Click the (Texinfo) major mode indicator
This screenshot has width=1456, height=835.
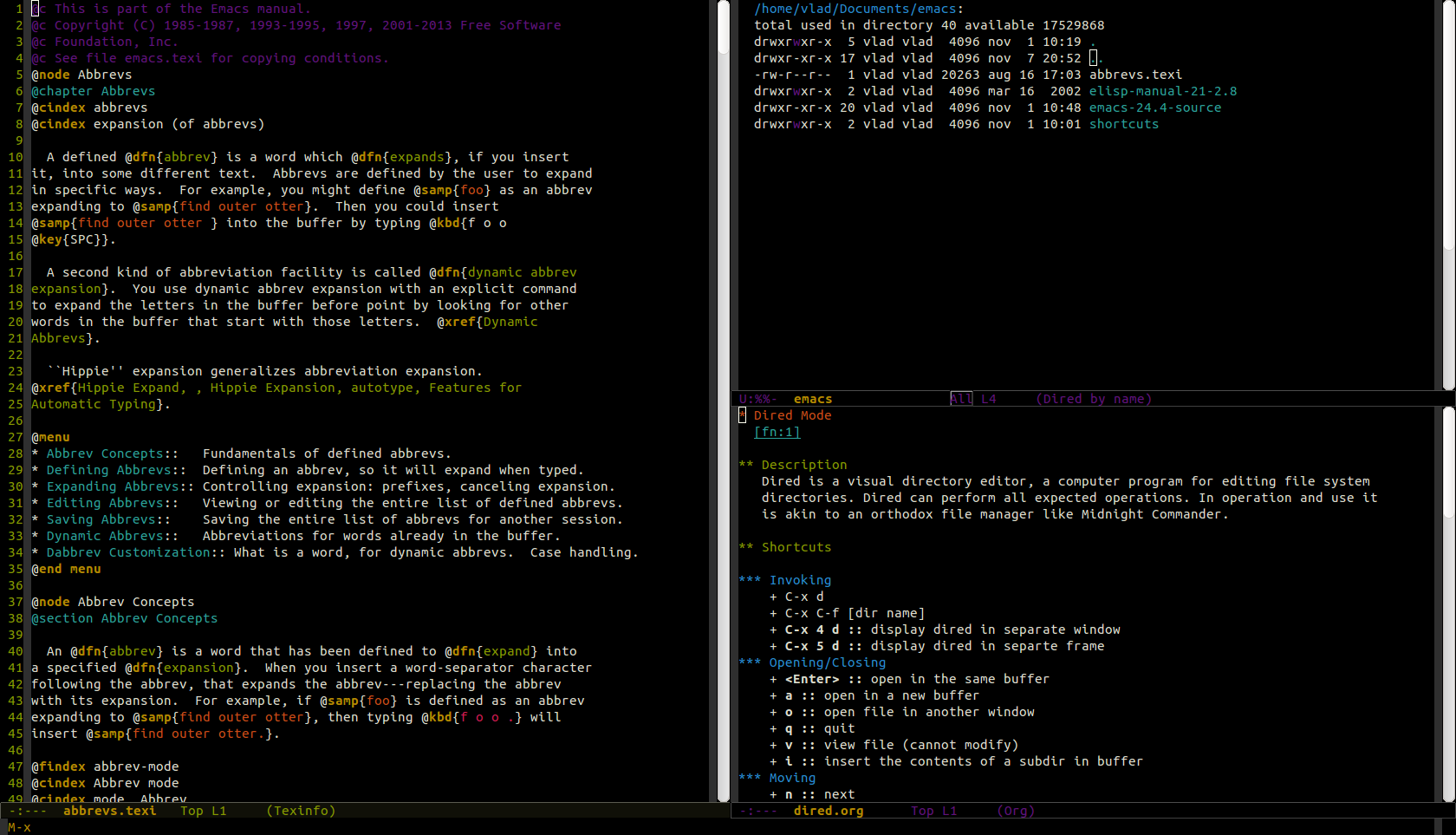[301, 811]
